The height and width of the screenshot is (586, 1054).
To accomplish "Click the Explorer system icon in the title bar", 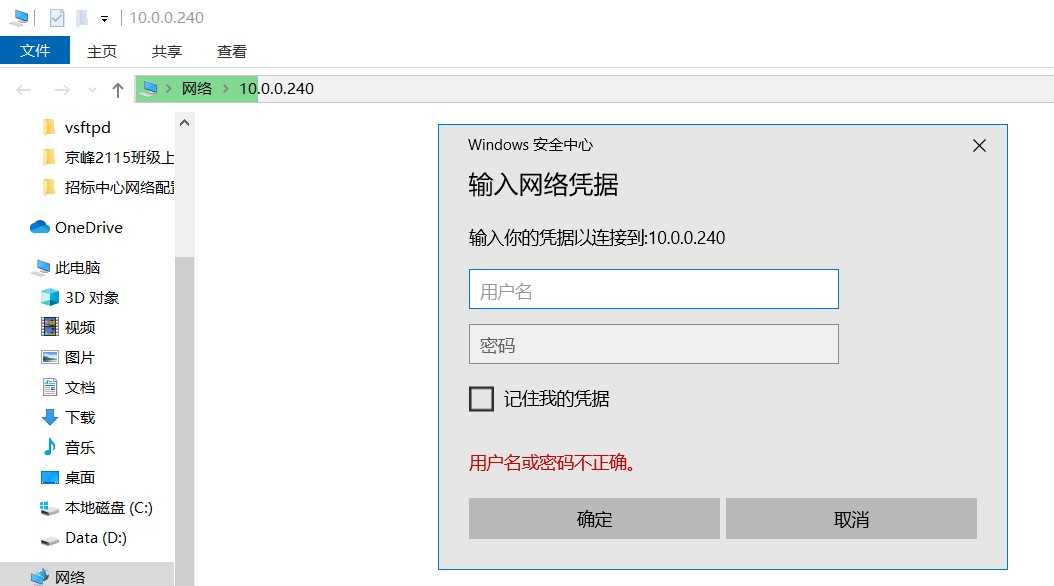I will coord(19,17).
